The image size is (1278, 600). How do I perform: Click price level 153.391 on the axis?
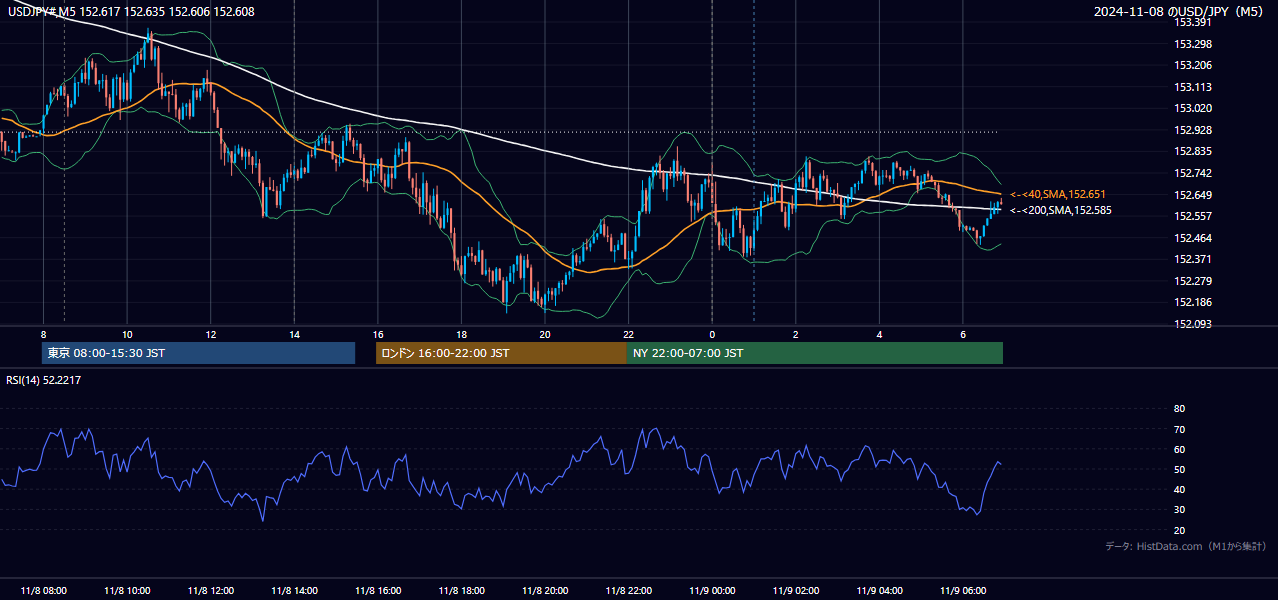[1193, 22]
